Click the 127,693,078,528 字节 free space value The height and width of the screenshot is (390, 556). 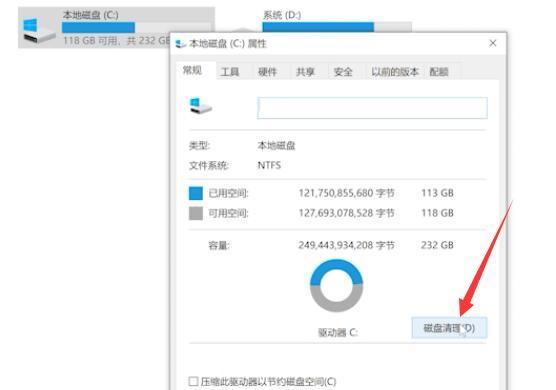click(x=346, y=213)
